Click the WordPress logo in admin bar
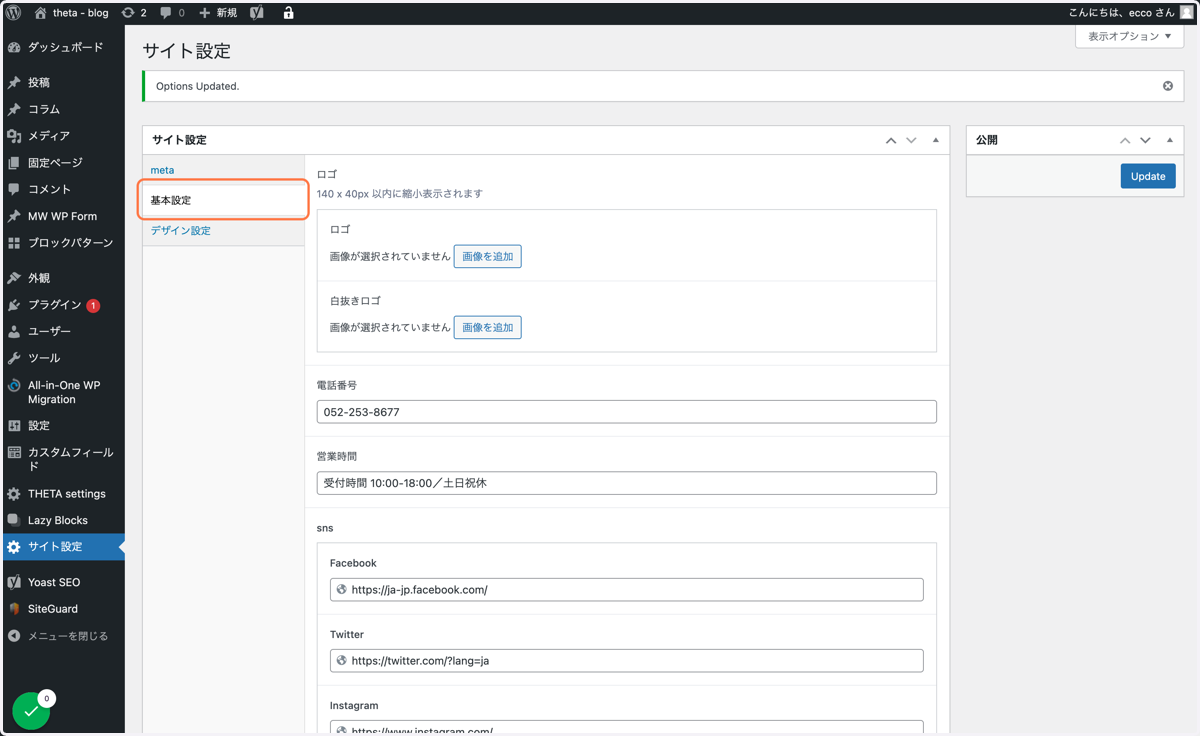This screenshot has width=1200, height=736. click(14, 13)
